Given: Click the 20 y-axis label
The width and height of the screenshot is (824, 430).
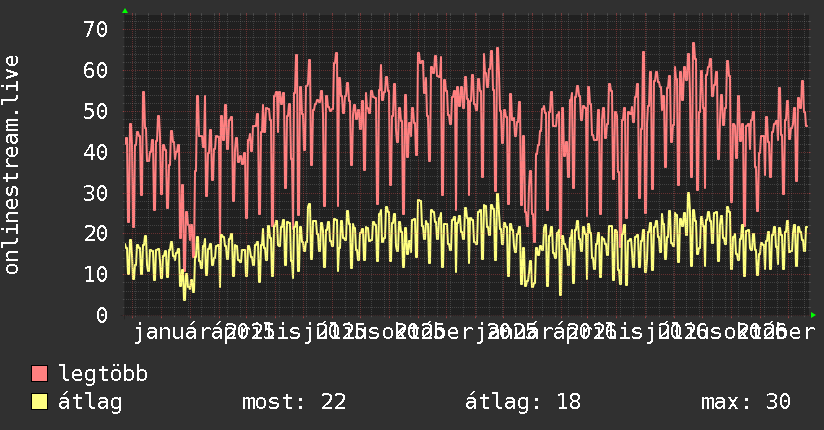Looking at the screenshot, I should pyautogui.click(x=96, y=233).
